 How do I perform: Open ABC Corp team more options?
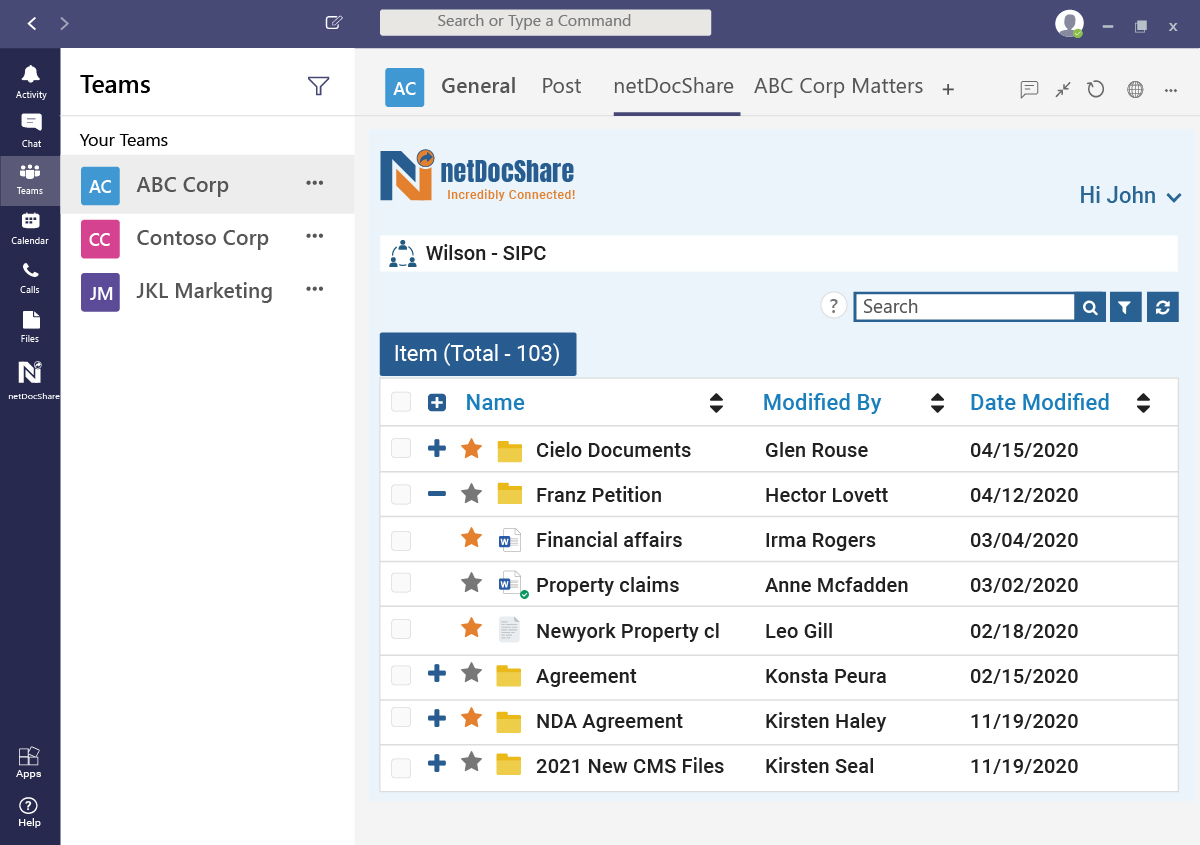[x=315, y=183]
